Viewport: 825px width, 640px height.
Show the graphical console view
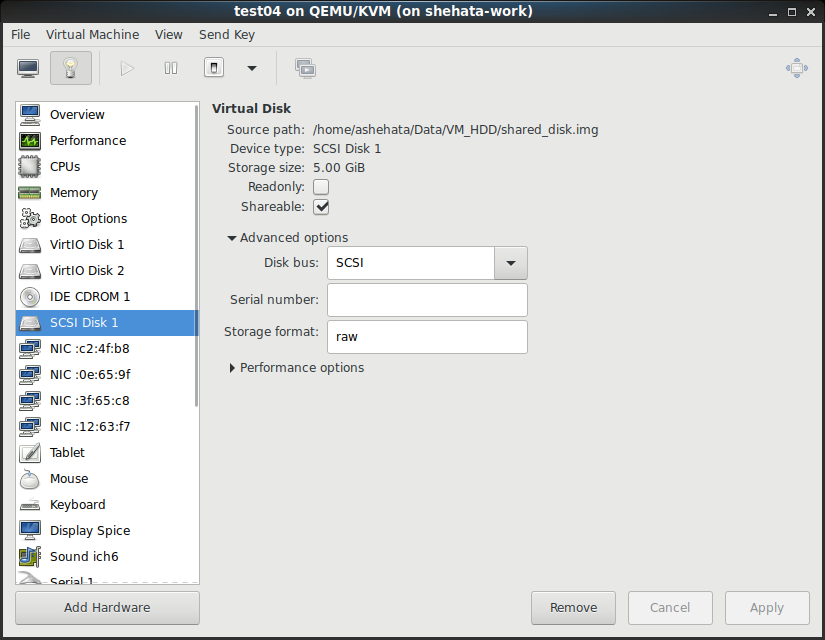(28, 68)
